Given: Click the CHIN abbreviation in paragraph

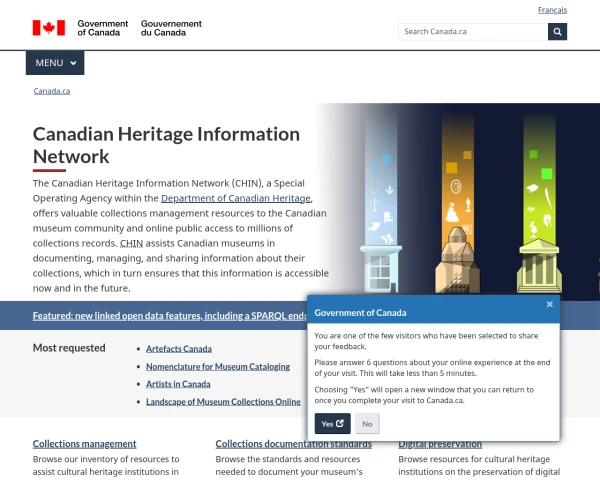Looking at the screenshot, I should [x=131, y=243].
